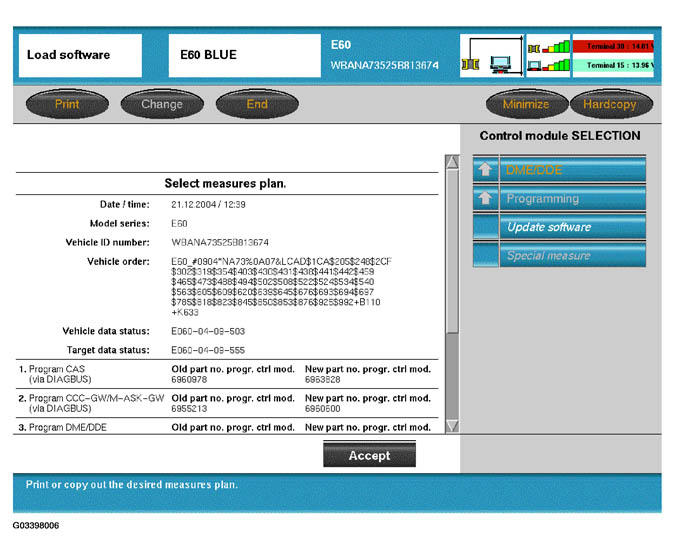Click the blank square beside Update software
Image resolution: width=675 pixels, height=555 pixels.
(484, 227)
